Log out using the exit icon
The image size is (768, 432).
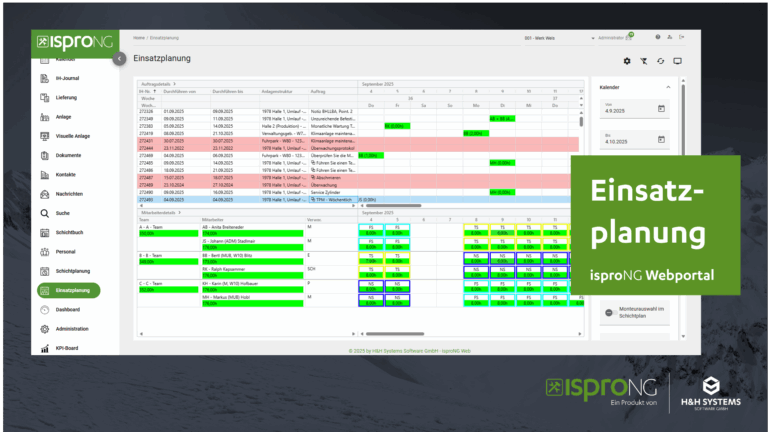pyautogui.click(x=681, y=37)
